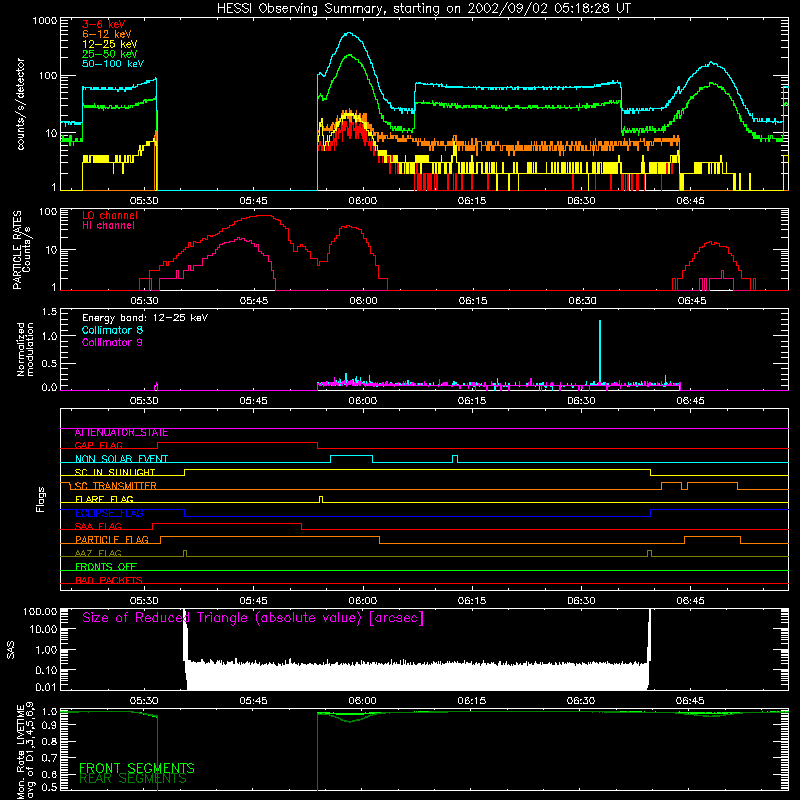Click the 1.5 tick on modulation axis

(x=49, y=312)
